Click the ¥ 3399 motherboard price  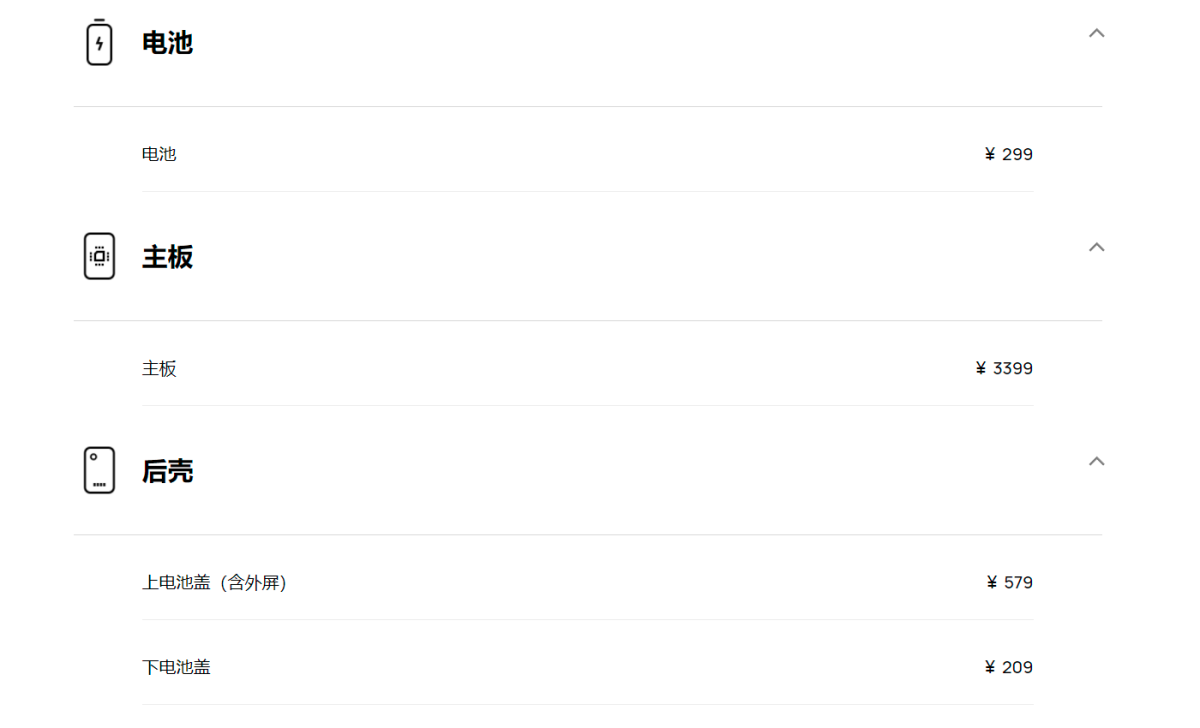[1004, 368]
